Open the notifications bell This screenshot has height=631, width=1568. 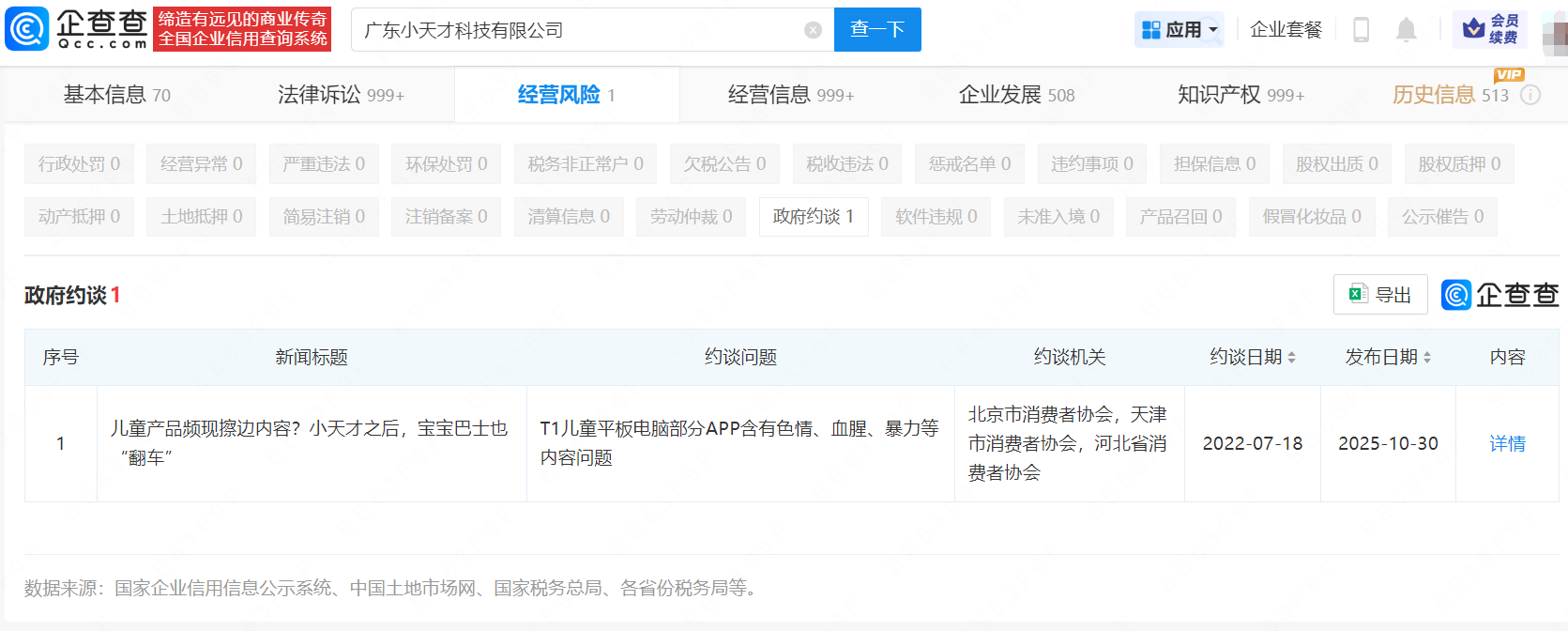click(x=1406, y=30)
